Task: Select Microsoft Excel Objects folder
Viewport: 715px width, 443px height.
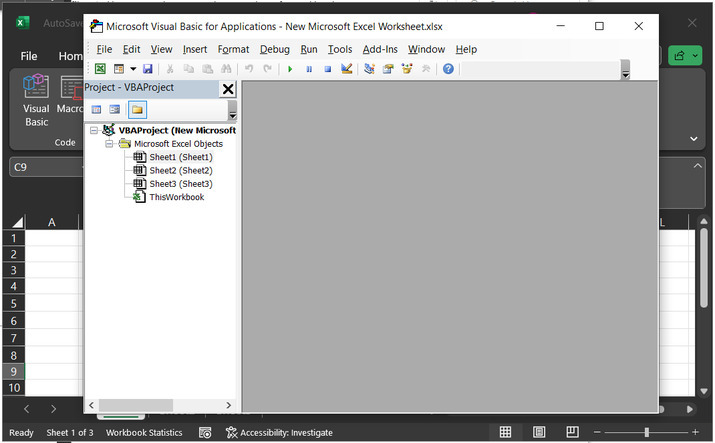Action: click(x=178, y=144)
